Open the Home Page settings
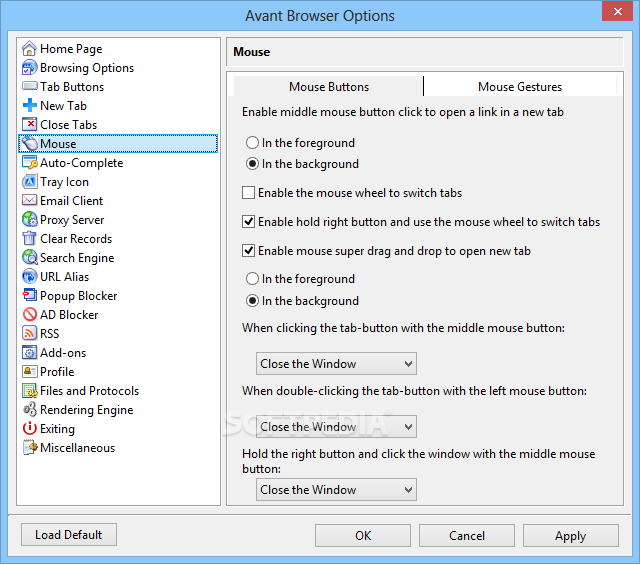The width and height of the screenshot is (640, 564). tap(71, 49)
